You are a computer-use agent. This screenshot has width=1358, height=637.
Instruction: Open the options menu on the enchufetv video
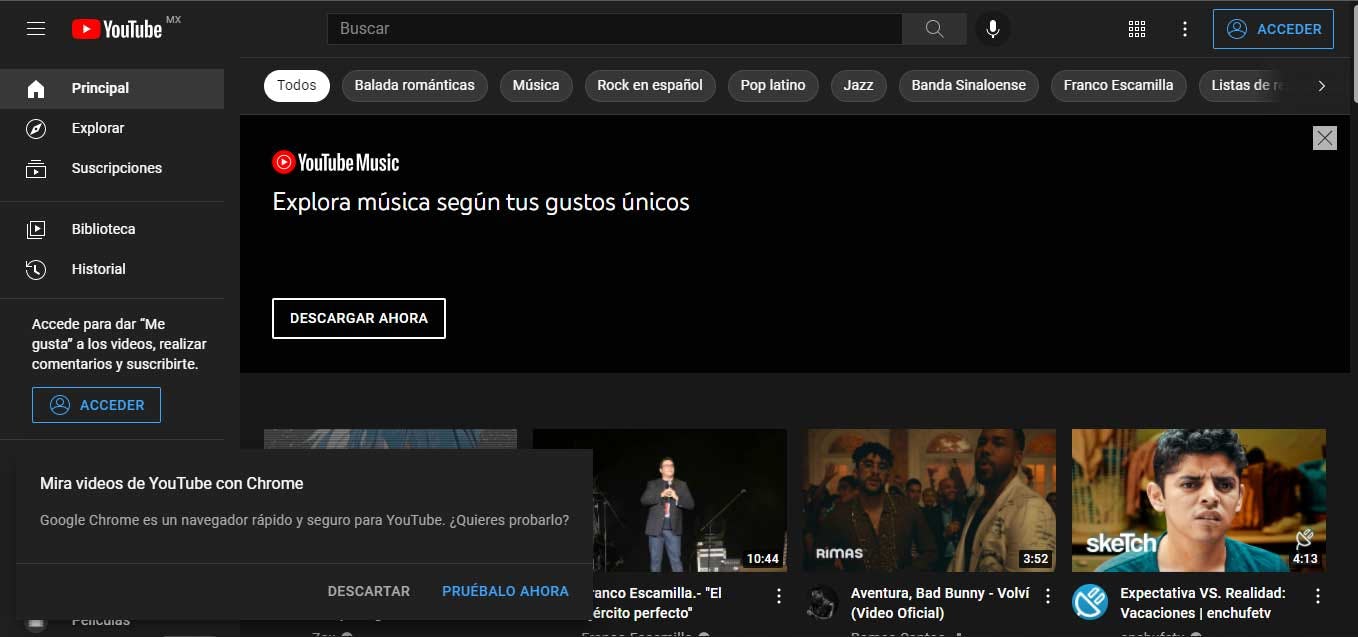coord(1317,594)
